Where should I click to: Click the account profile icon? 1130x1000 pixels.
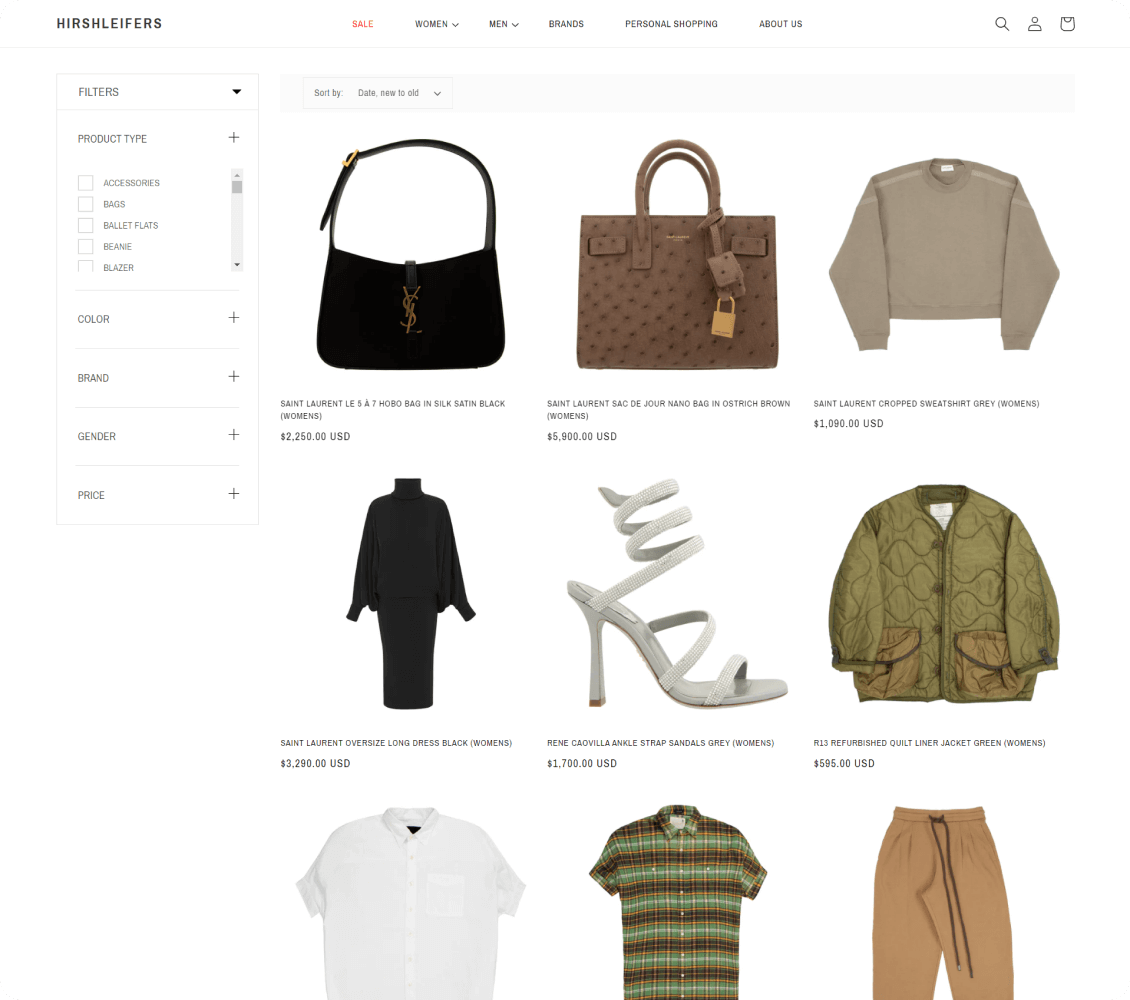[1034, 24]
